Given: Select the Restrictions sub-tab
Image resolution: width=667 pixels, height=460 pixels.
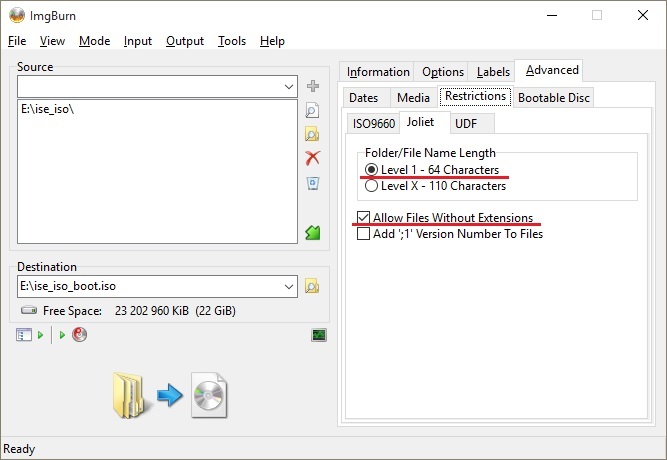Looking at the screenshot, I should [x=475, y=96].
